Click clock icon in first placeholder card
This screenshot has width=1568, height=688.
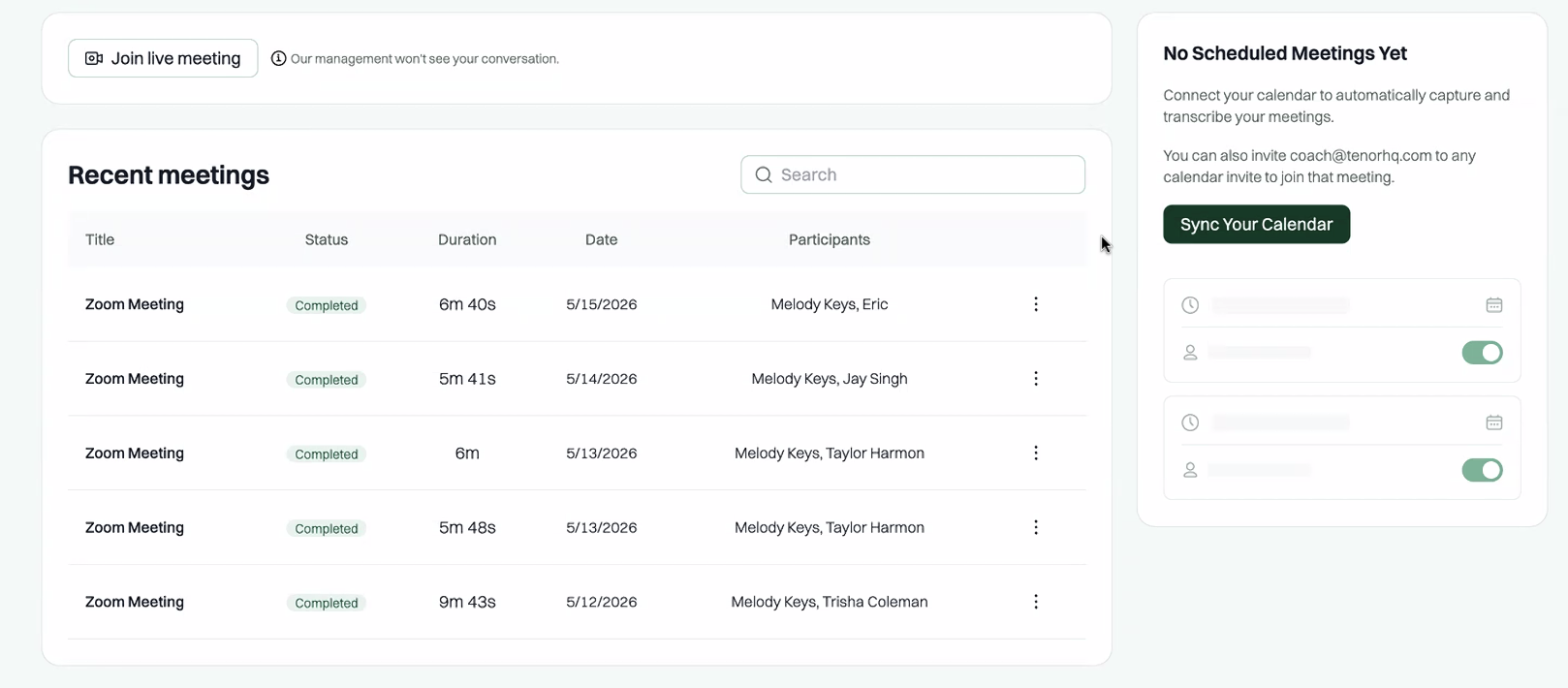(x=1190, y=305)
